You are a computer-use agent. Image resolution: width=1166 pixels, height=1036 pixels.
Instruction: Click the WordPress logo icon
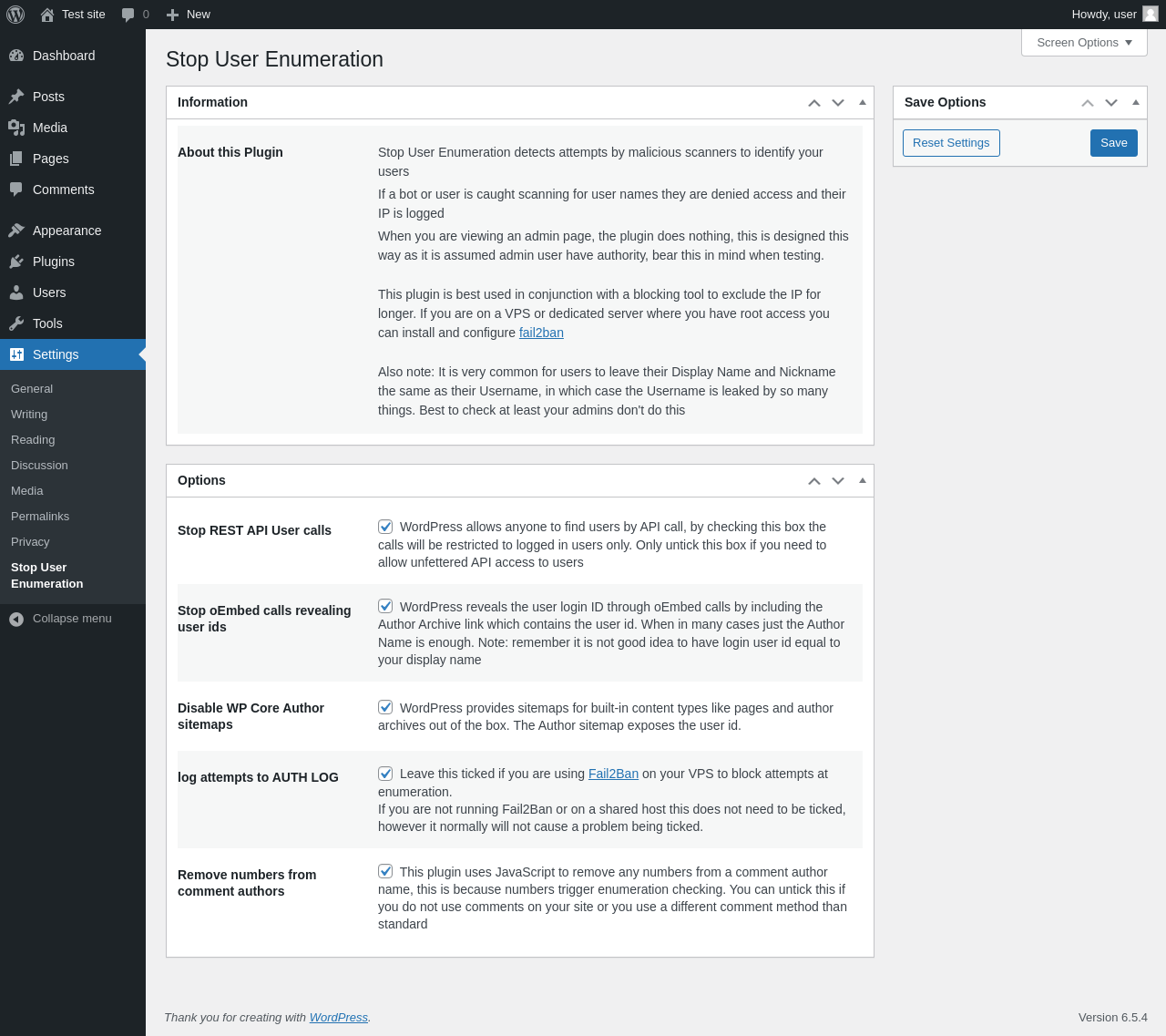point(15,15)
